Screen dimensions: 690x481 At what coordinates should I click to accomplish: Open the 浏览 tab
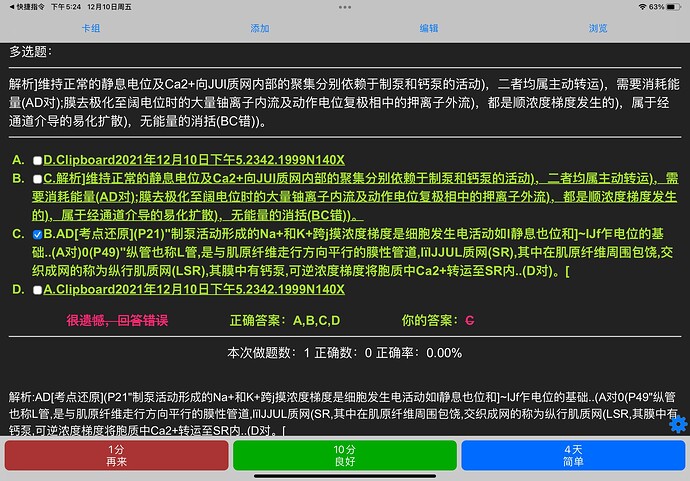(598, 29)
